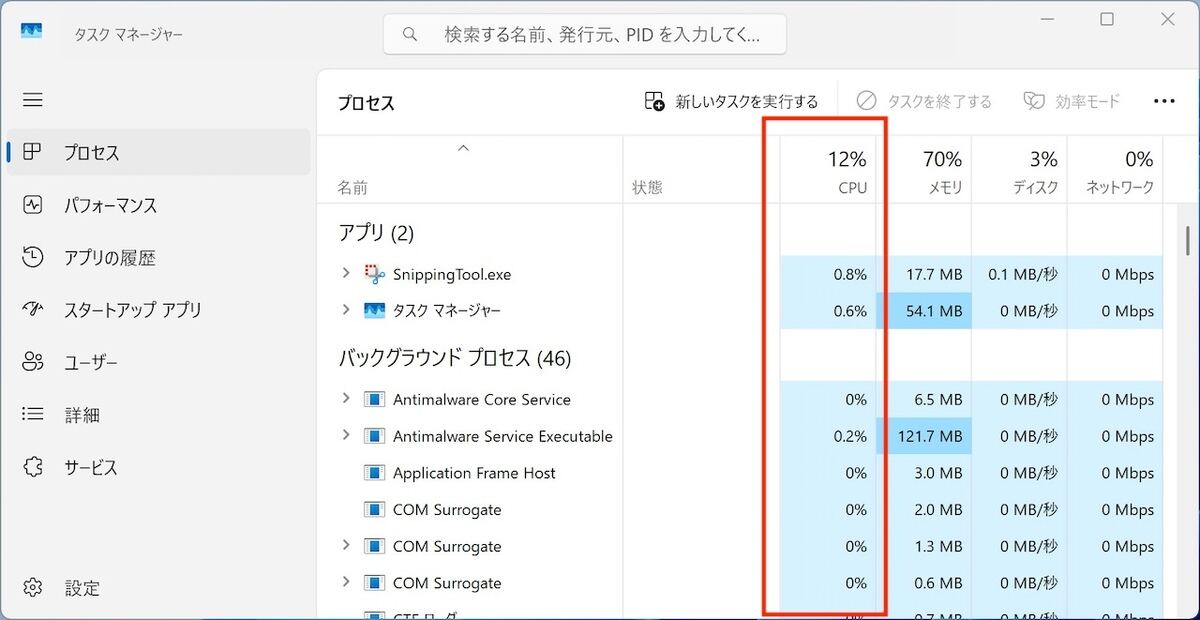Click the Task Manager app icon in title bar
Image resolution: width=1200 pixels, height=620 pixels.
click(x=32, y=31)
